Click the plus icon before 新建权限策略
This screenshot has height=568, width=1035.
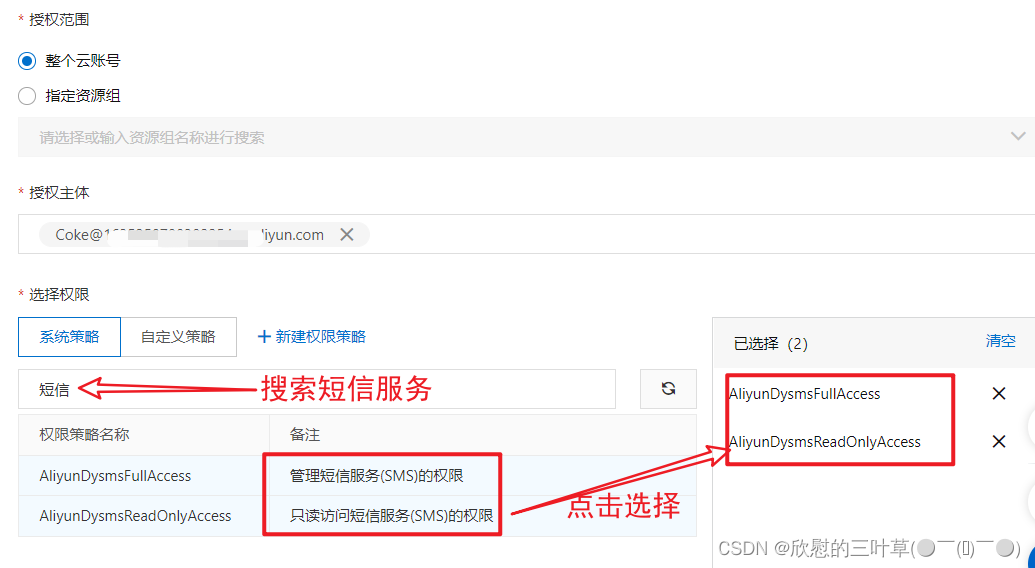click(x=264, y=336)
